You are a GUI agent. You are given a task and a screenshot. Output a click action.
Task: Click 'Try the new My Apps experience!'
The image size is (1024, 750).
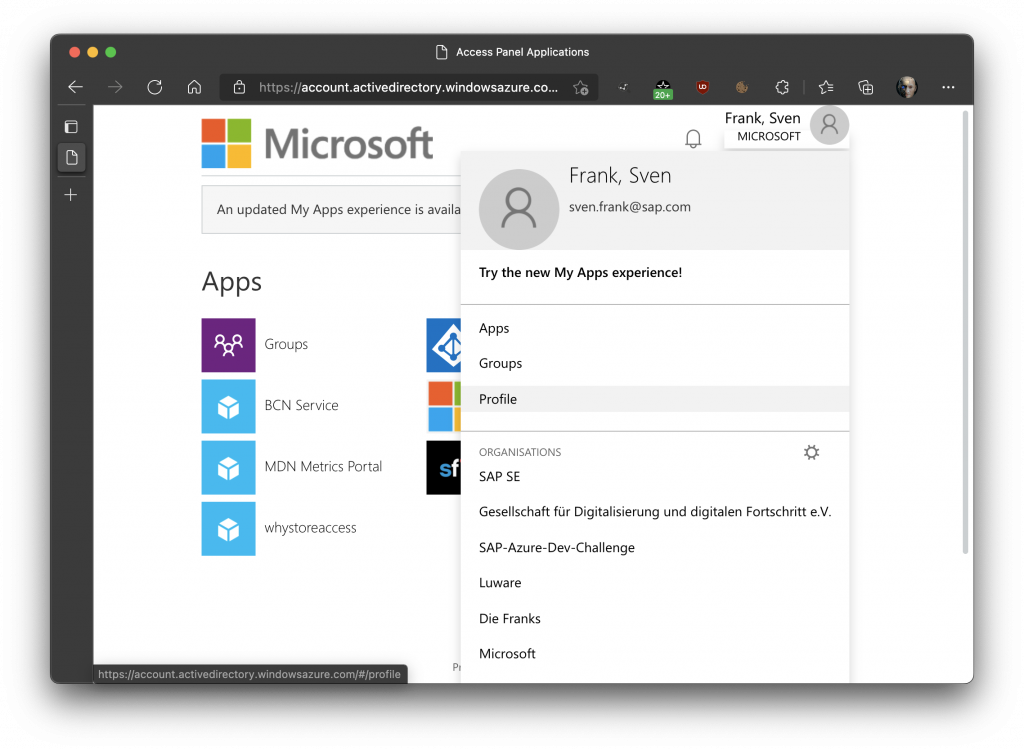point(580,272)
